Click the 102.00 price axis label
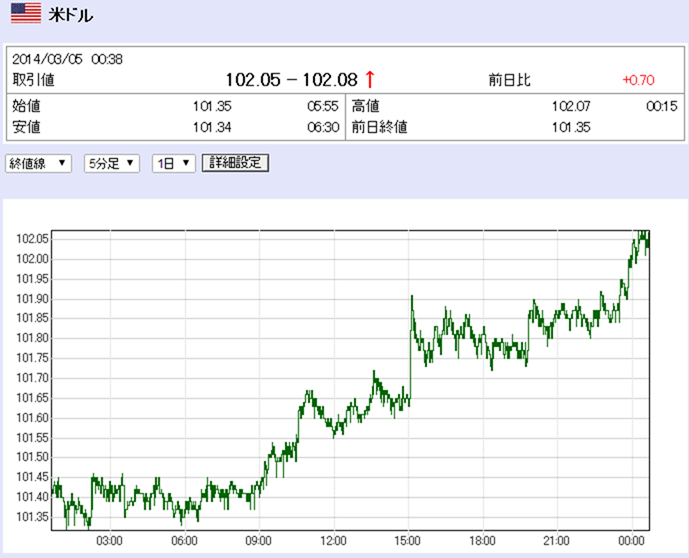Image resolution: width=689 pixels, height=558 pixels. (32, 259)
